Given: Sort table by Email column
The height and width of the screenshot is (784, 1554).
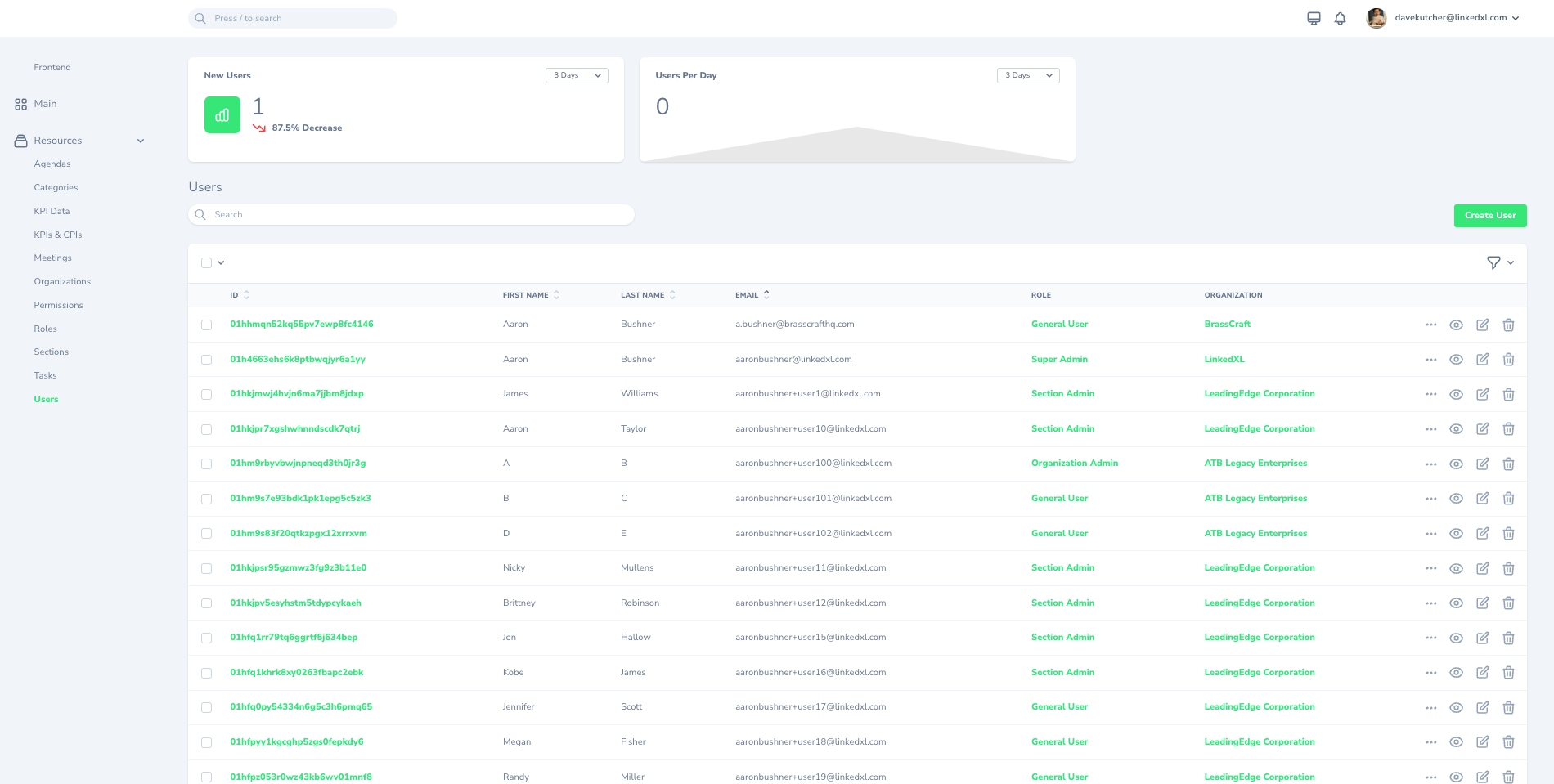Looking at the screenshot, I should click(x=752, y=295).
